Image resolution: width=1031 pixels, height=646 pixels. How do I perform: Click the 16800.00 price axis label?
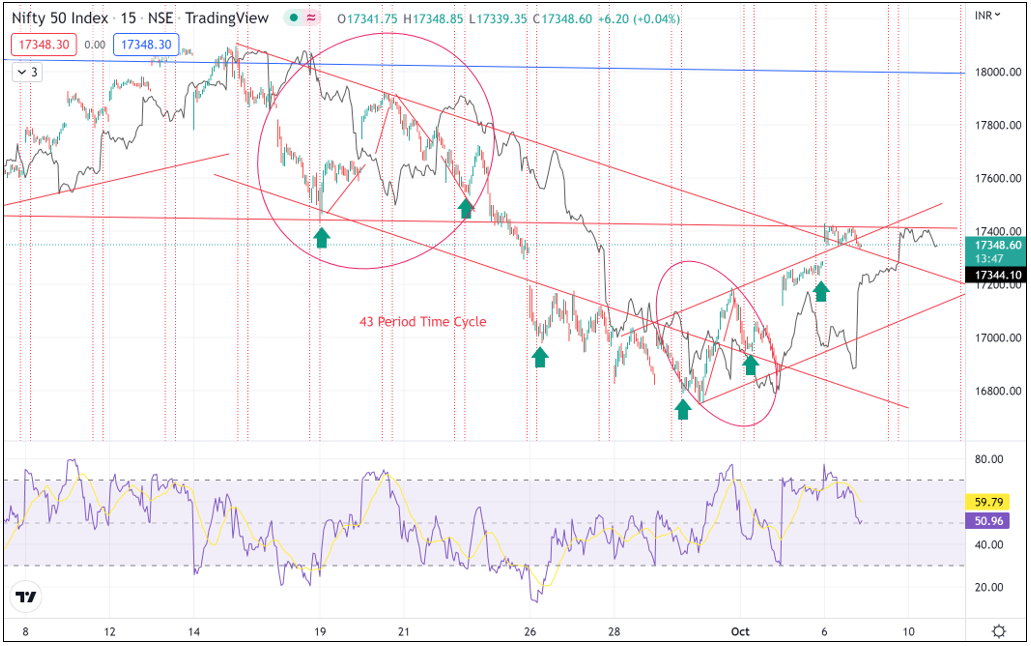[x=997, y=391]
